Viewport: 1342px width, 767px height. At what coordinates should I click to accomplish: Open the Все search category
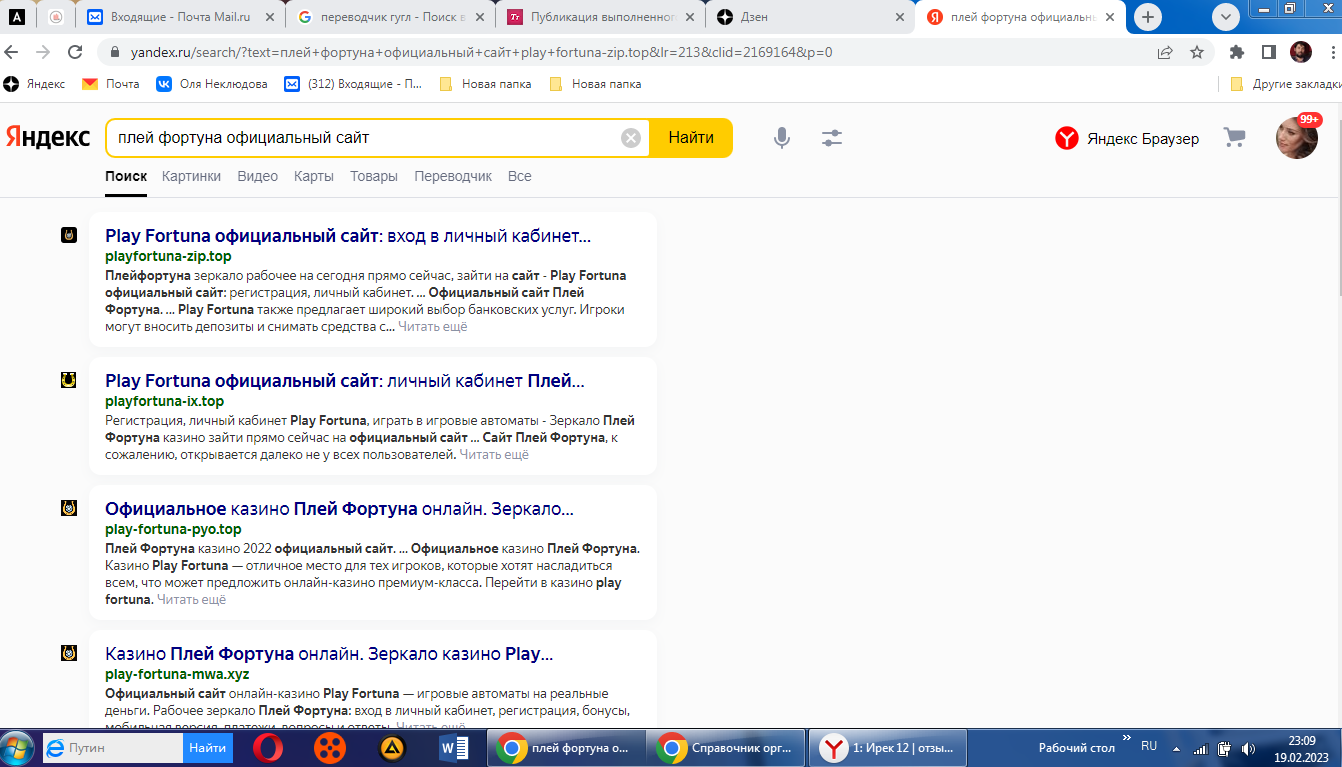tap(520, 176)
